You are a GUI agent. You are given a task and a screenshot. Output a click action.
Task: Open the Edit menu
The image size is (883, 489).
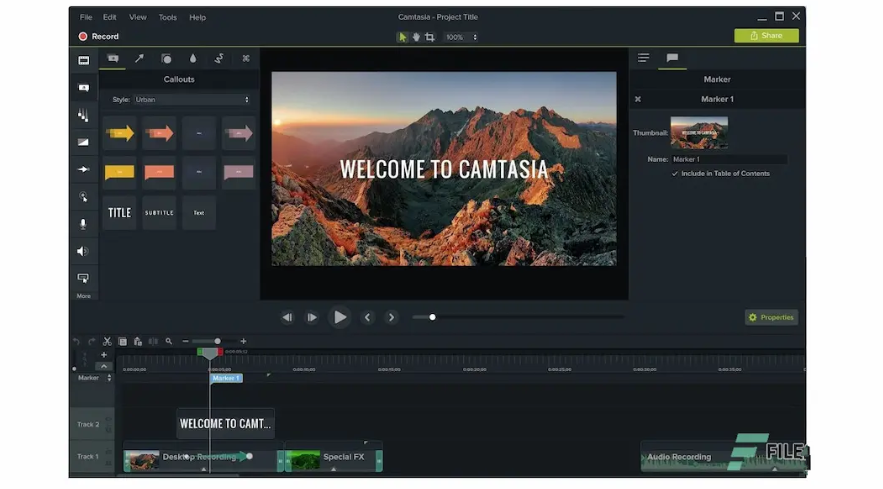110,17
